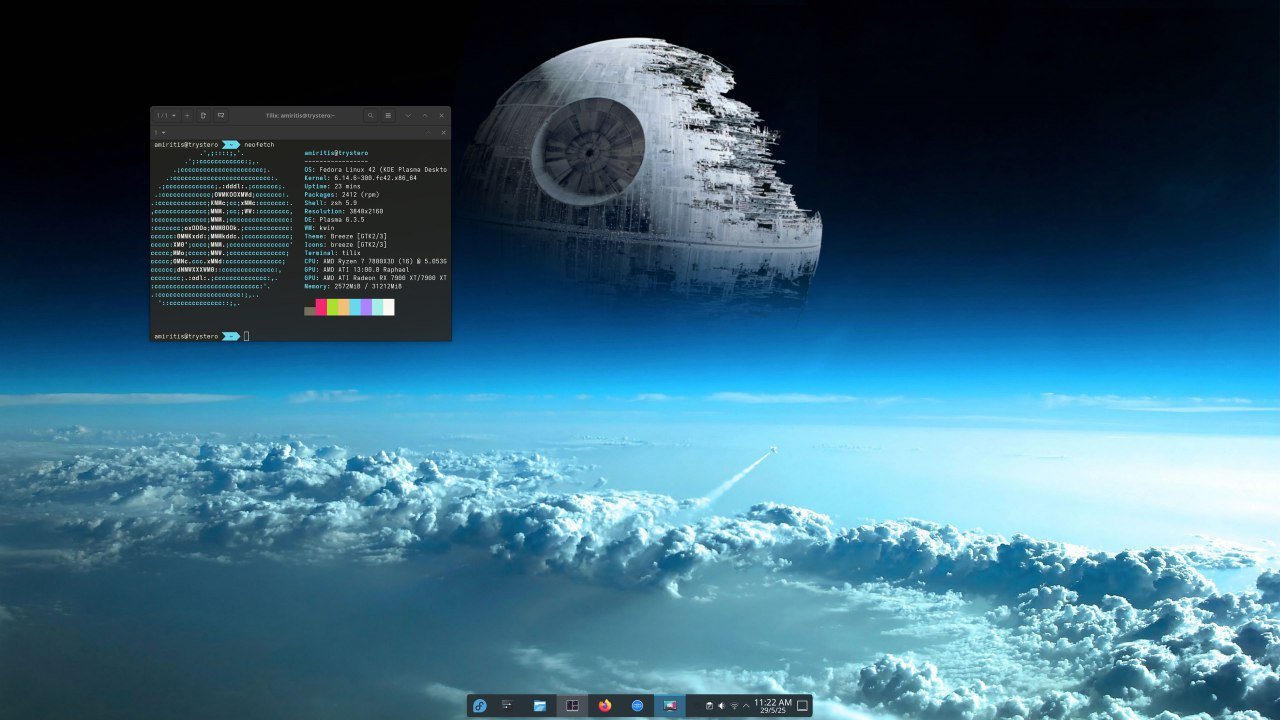Switch to the Tilix taskbar entry

click(x=572, y=706)
